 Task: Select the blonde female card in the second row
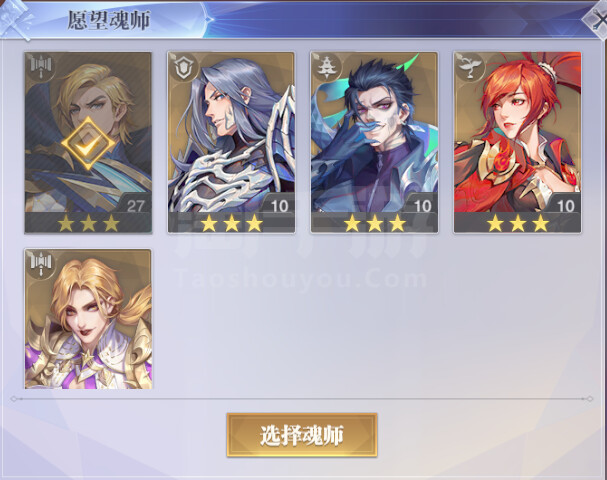pyautogui.click(x=88, y=319)
